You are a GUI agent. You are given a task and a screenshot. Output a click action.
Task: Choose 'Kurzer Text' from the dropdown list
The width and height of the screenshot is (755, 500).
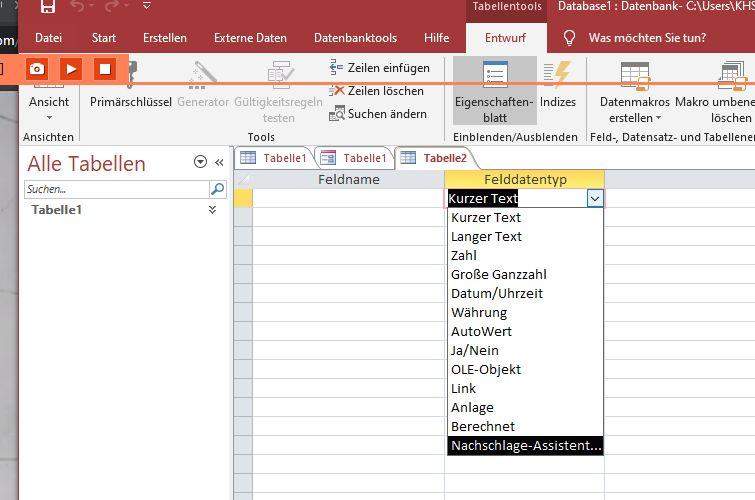(x=525, y=217)
